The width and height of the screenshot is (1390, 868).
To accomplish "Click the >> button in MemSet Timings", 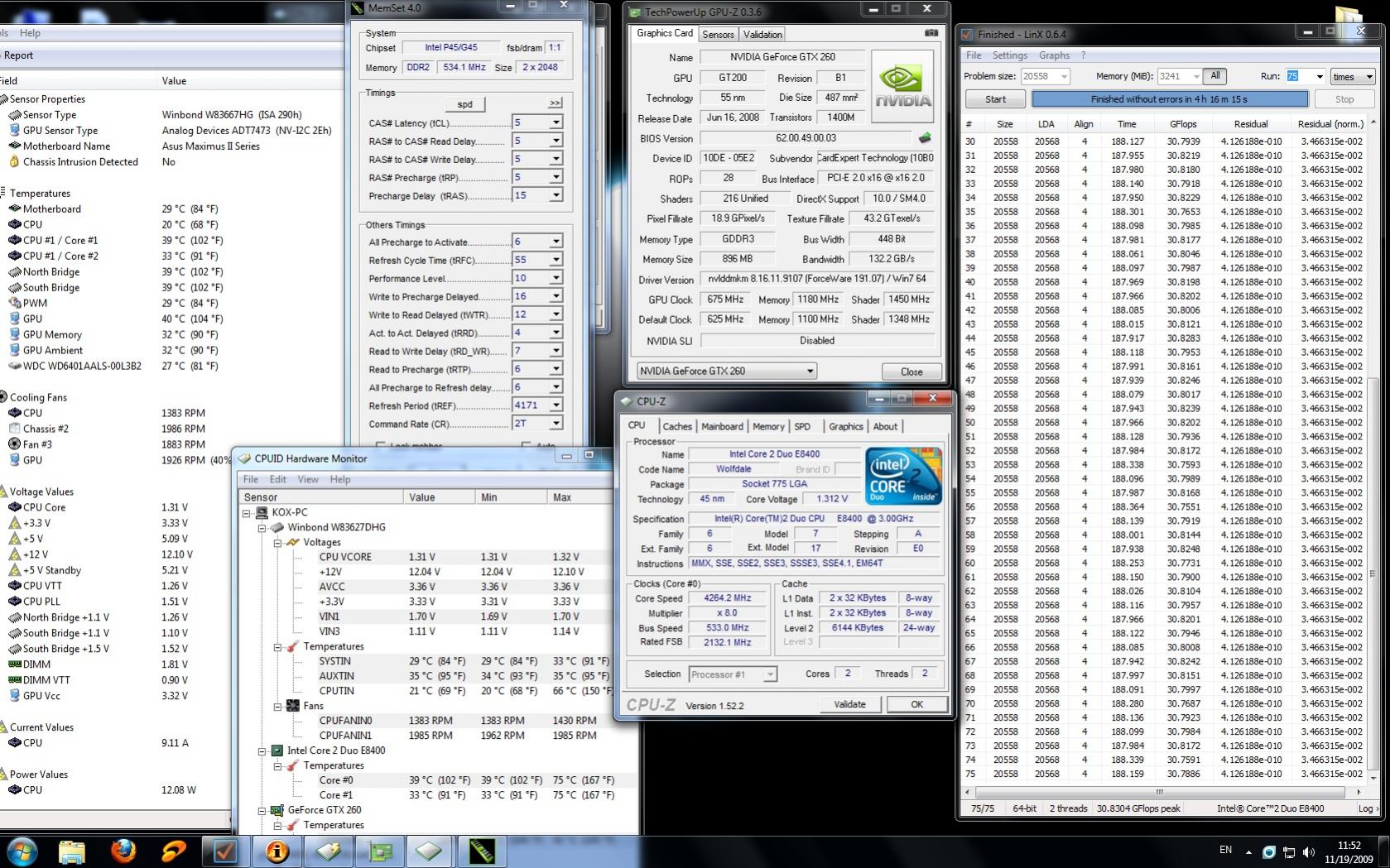I will [x=555, y=103].
